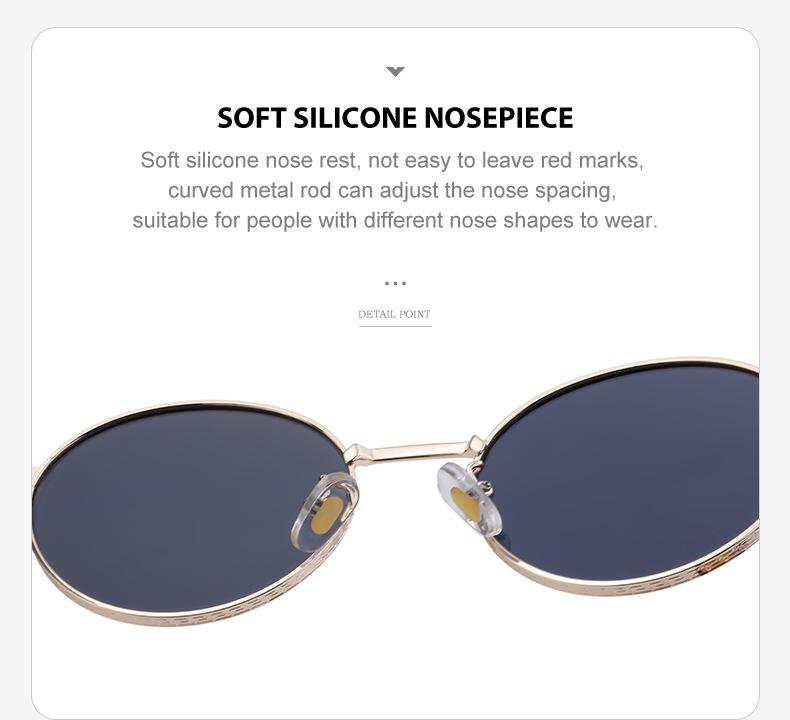Click the three-dot ellipsis above DETAIL POINT

click(395, 284)
